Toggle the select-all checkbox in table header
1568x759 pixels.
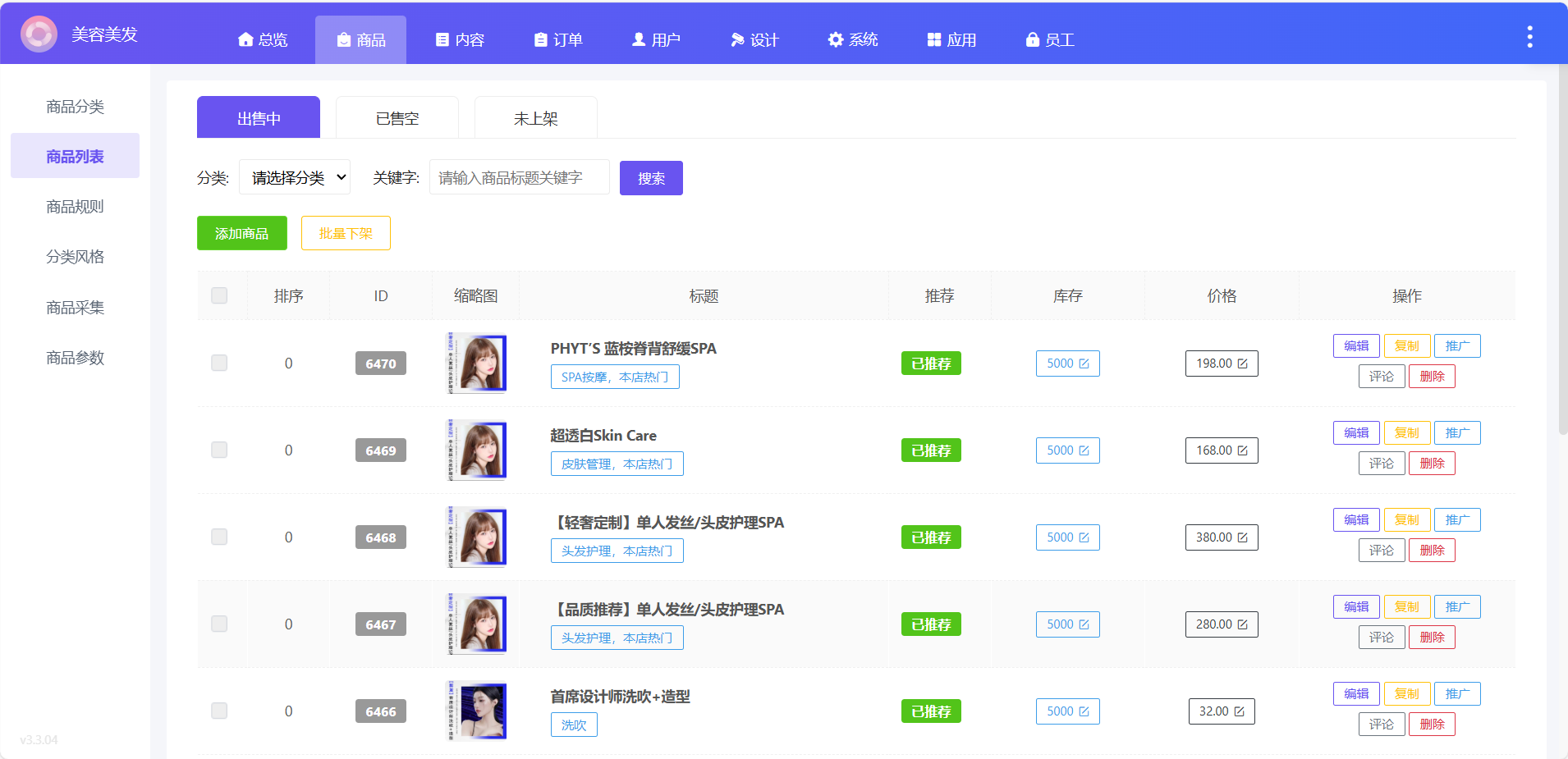click(x=219, y=295)
